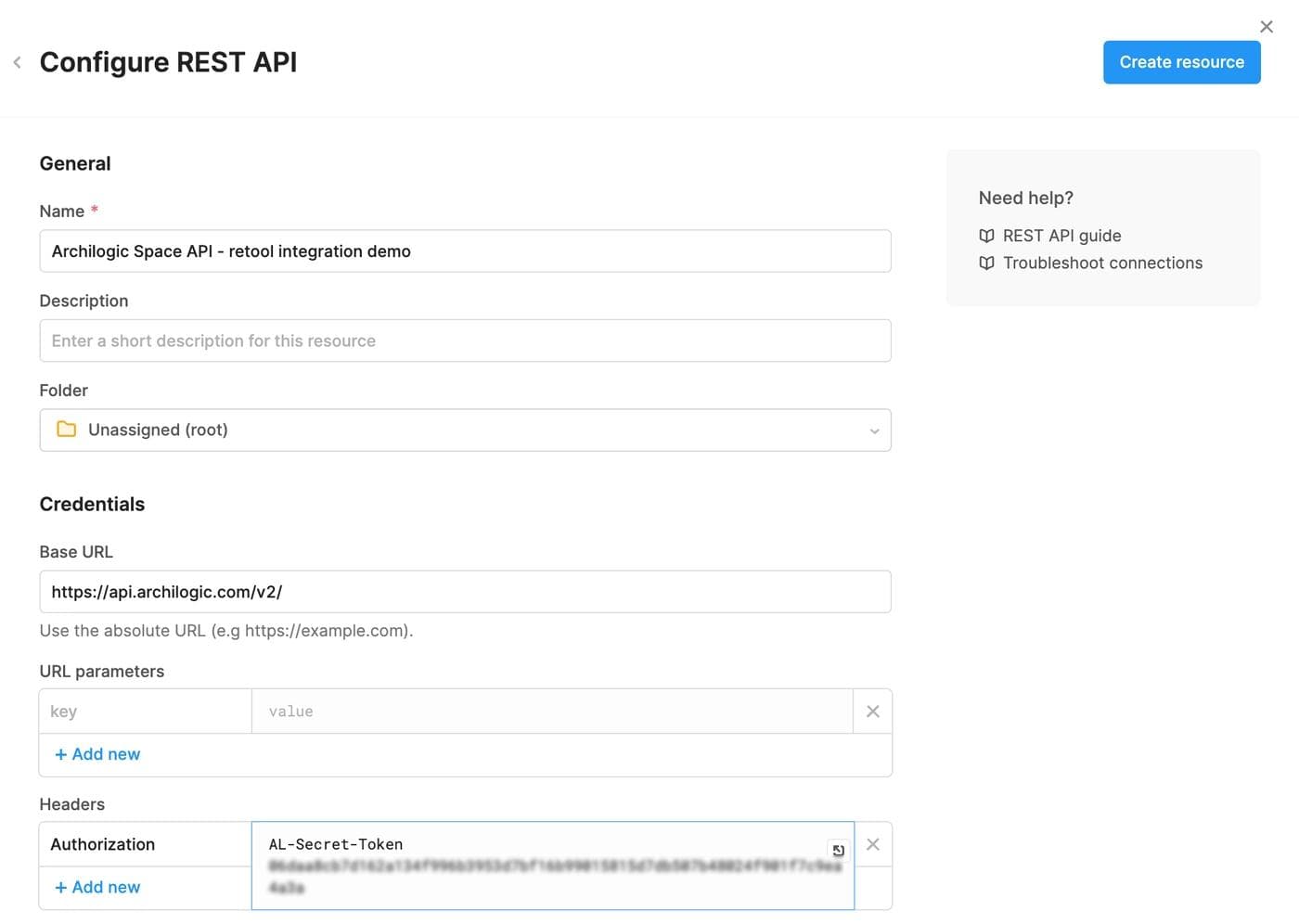The height and width of the screenshot is (924, 1299).
Task: Click the folder icon in Folder field
Action: click(x=67, y=430)
